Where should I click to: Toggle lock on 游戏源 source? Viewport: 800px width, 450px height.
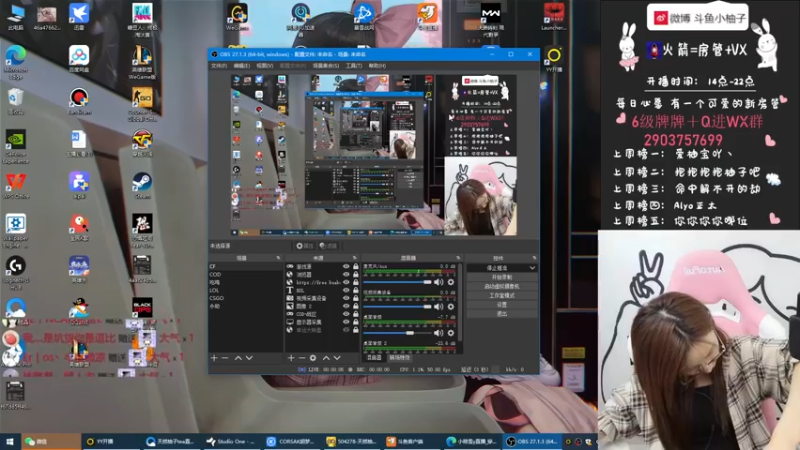tap(356, 266)
